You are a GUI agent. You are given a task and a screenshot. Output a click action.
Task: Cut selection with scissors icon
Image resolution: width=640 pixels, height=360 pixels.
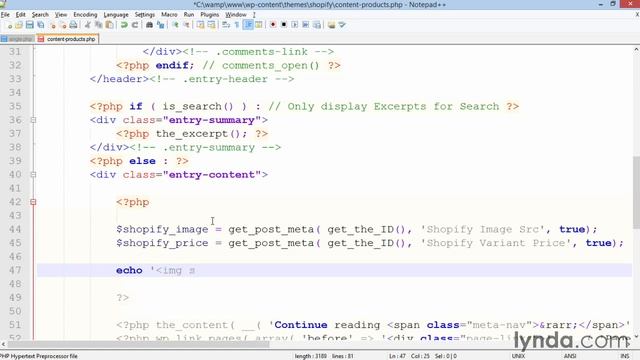coord(87,25)
